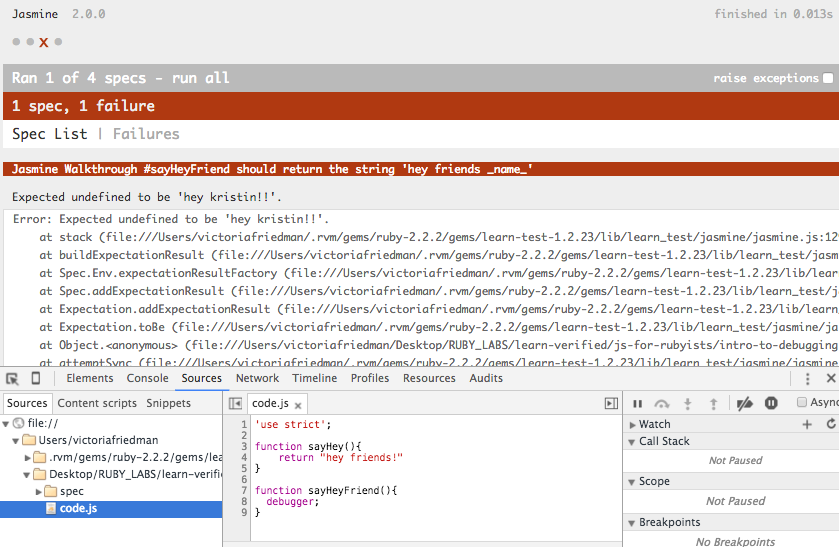Open the Profiles tab
Screen dimensions: 839x547
[370, 378]
